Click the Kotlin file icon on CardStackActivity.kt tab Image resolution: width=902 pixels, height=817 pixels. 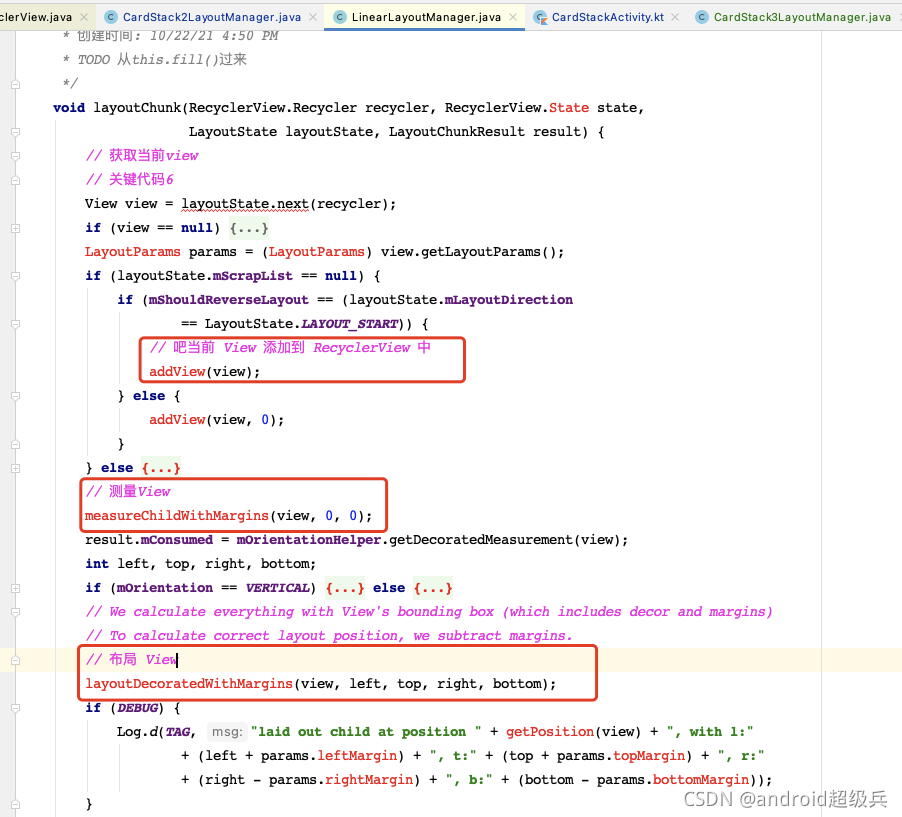point(540,18)
